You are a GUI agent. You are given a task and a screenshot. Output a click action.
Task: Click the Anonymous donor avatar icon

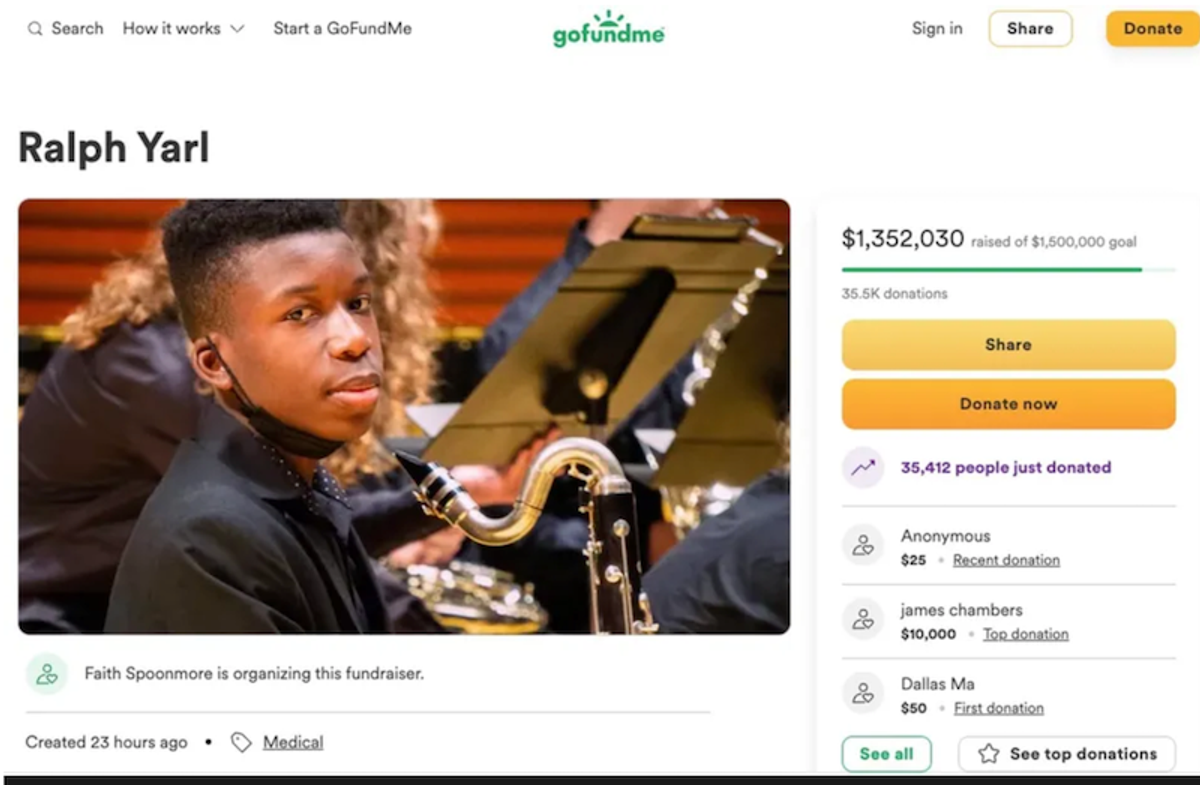tap(862, 545)
